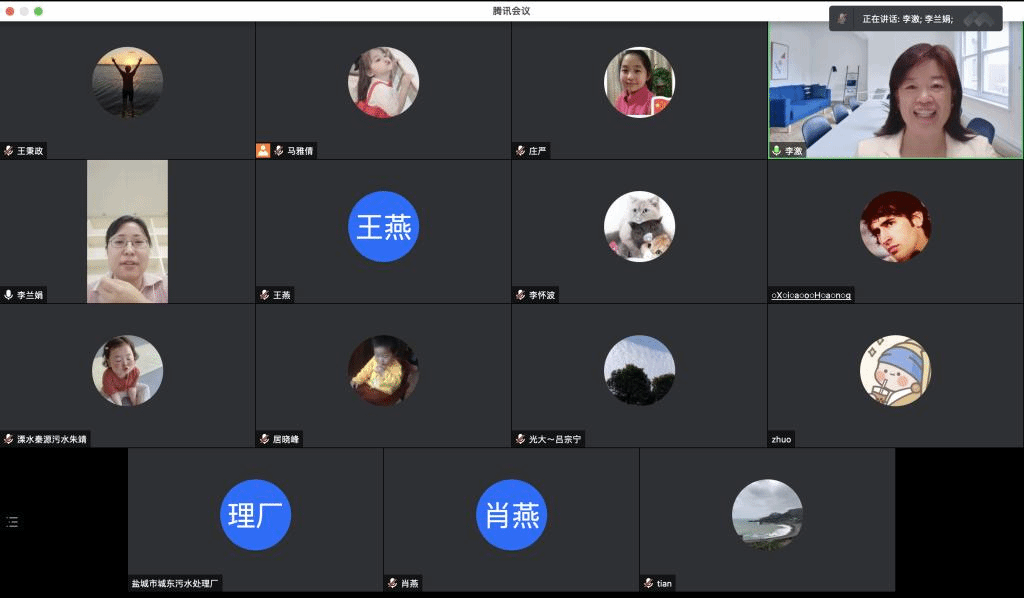This screenshot has width=1024, height=598.
Task: Click the cat photo avatar of 李怀波
Action: pyautogui.click(x=639, y=227)
